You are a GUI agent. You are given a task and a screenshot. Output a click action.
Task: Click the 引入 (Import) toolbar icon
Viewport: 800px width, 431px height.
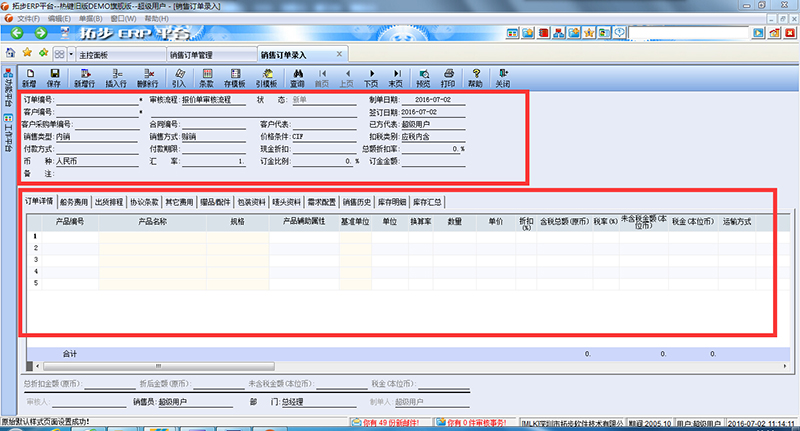point(179,77)
